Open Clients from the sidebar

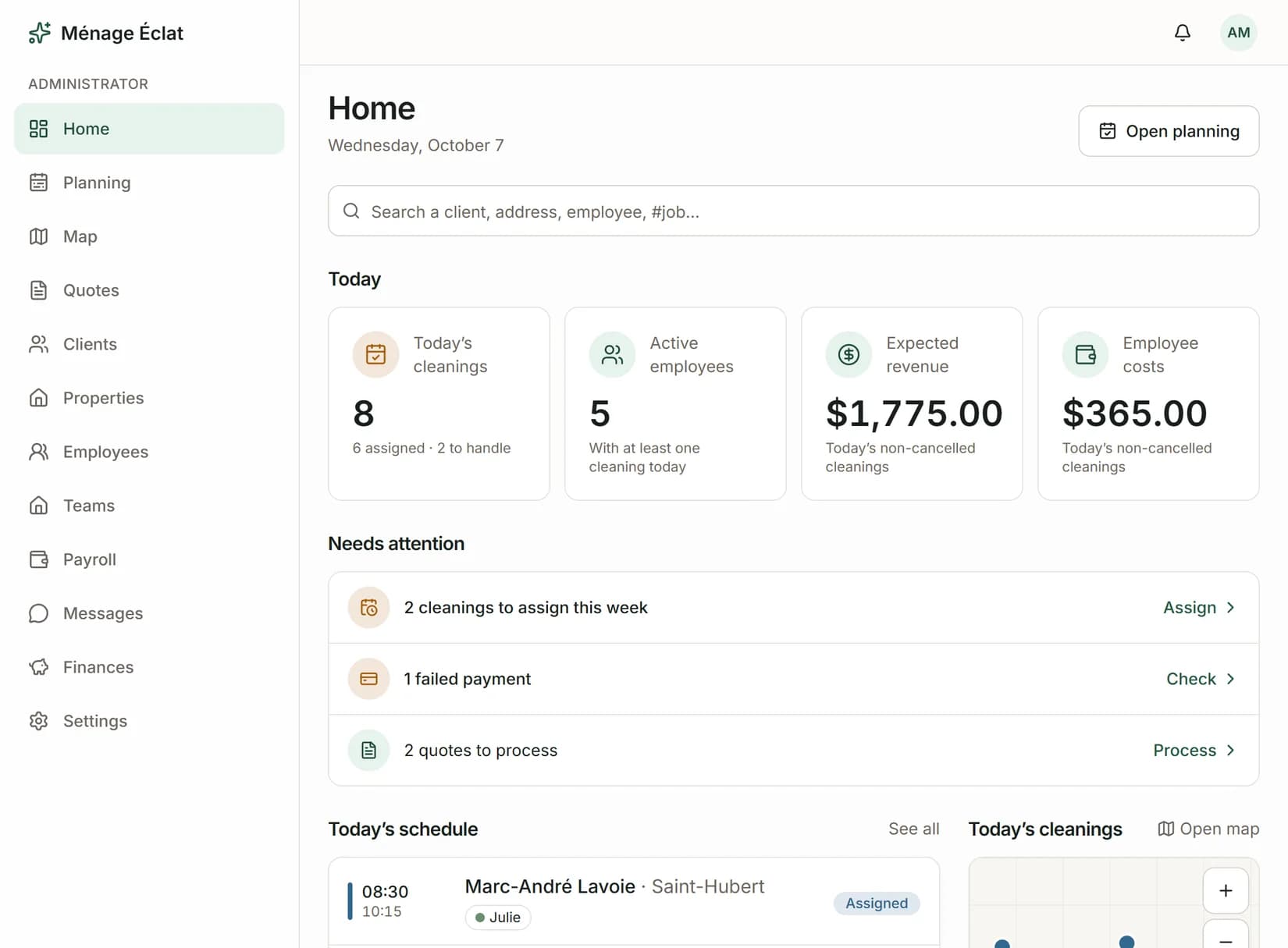click(x=149, y=344)
